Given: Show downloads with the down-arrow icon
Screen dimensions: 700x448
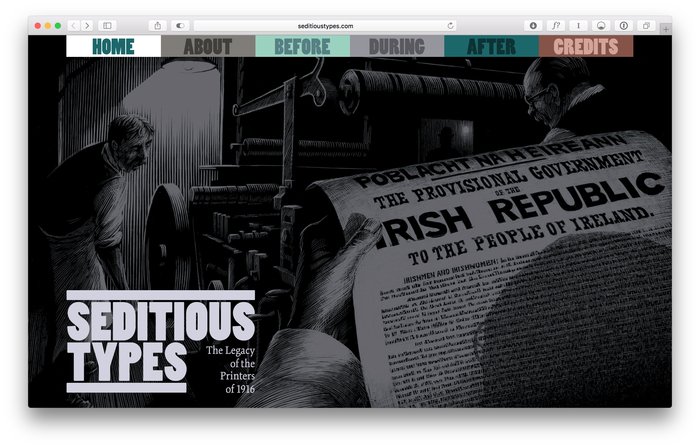Looking at the screenshot, I should click(533, 26).
